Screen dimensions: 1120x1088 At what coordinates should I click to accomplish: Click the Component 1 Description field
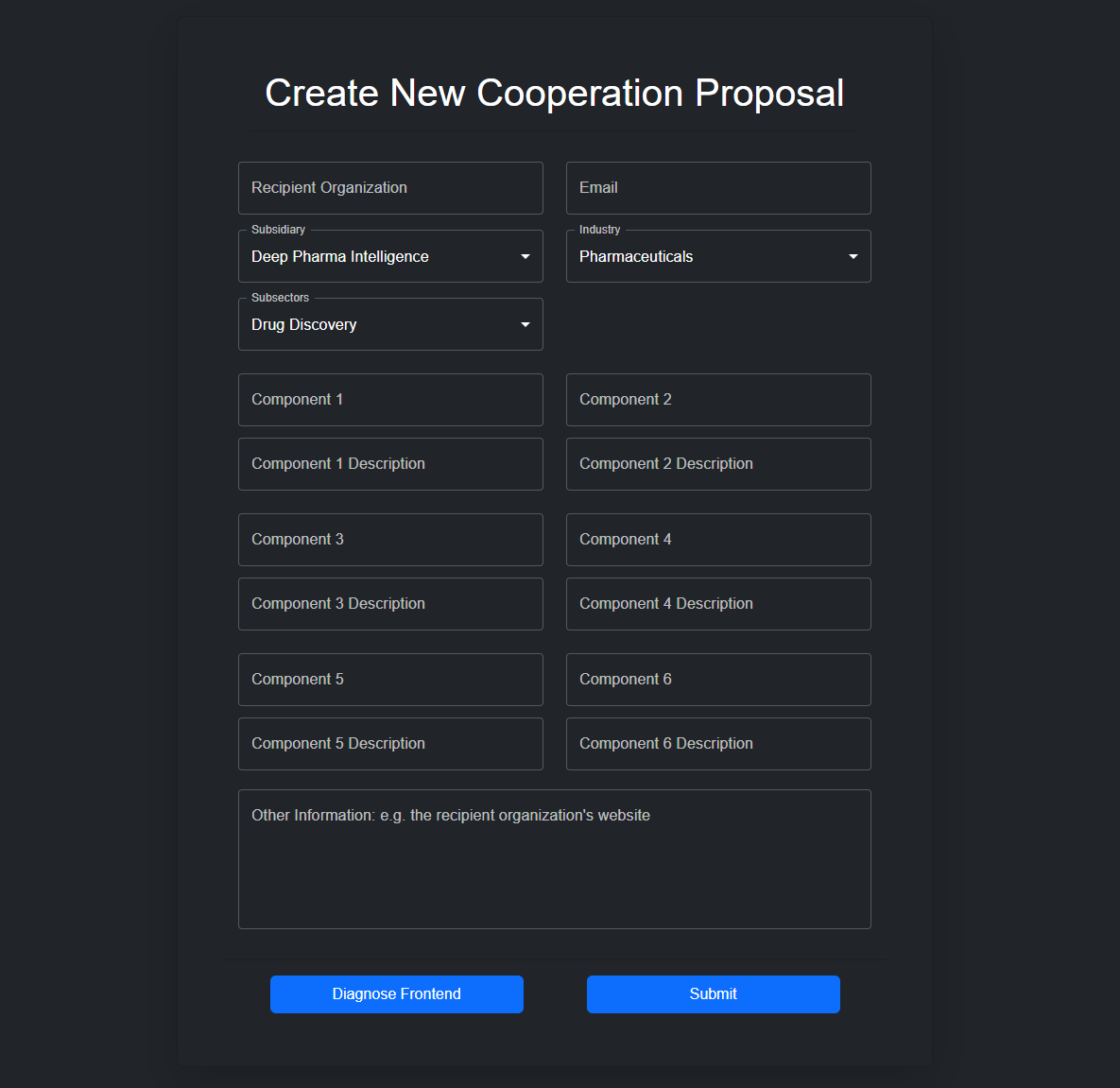click(390, 464)
